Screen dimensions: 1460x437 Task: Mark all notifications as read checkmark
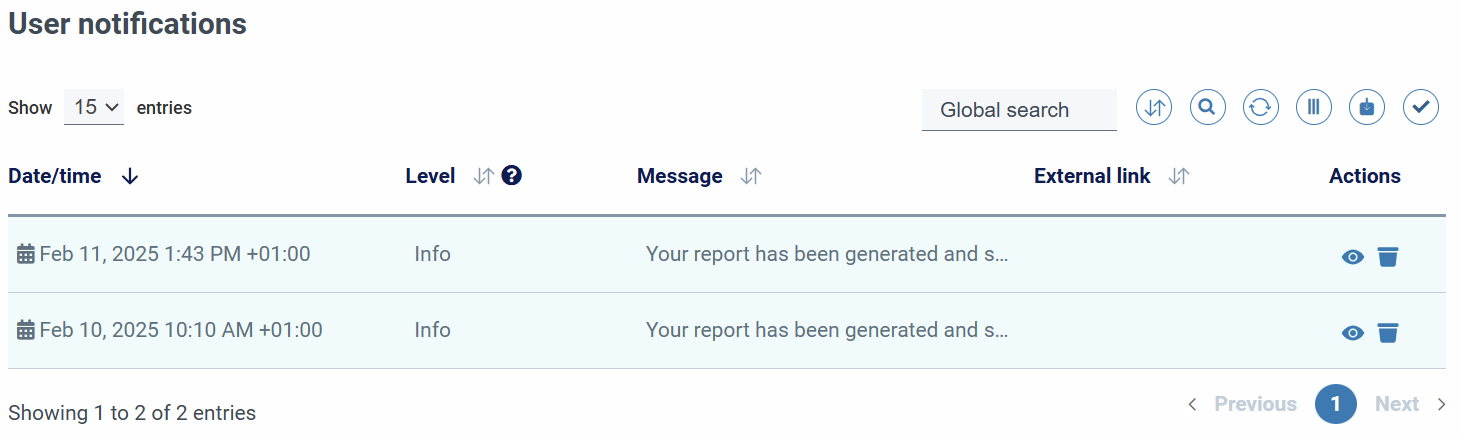coord(1420,107)
